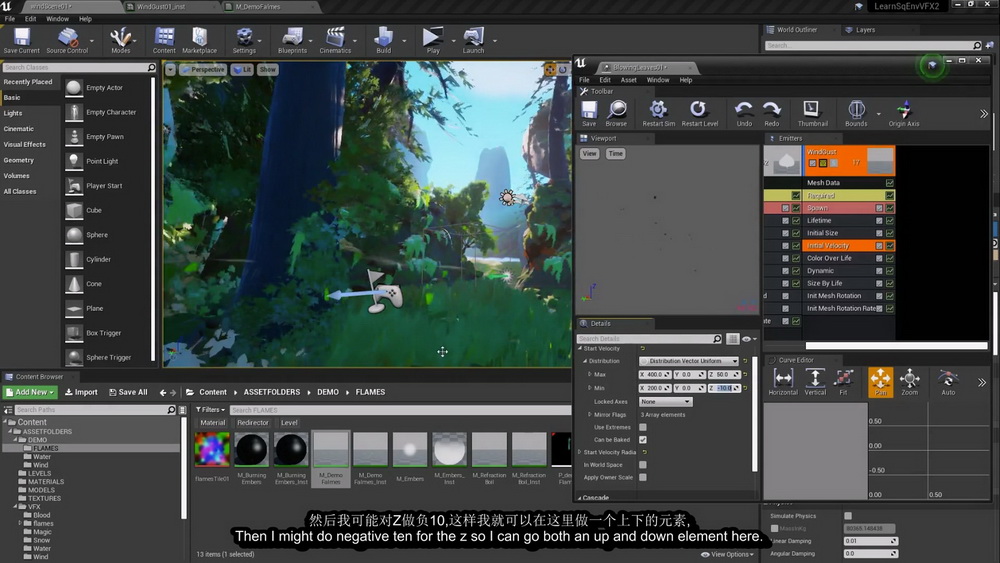Screen dimensions: 1000x563
Task: Toggle Origin Axis icon in Cascade
Action: 904,114
